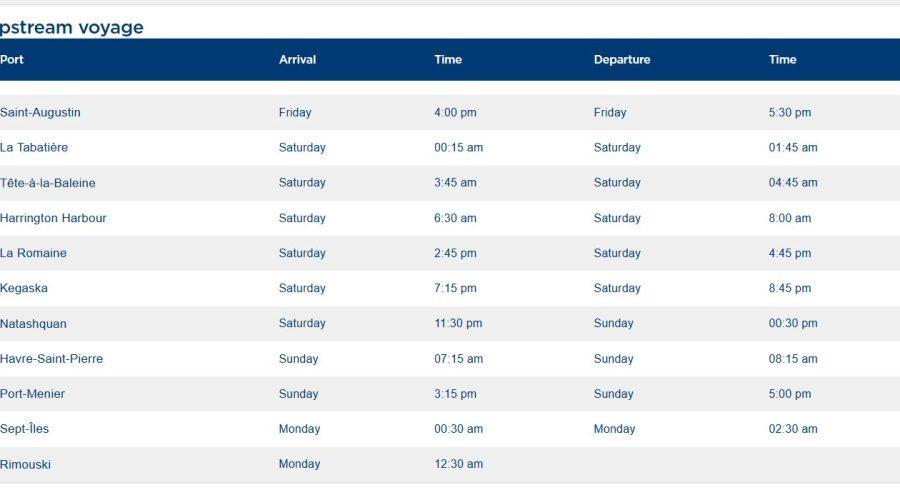This screenshot has height=500, width=900.
Task: Select the Kegaska port name
Action: pos(24,289)
